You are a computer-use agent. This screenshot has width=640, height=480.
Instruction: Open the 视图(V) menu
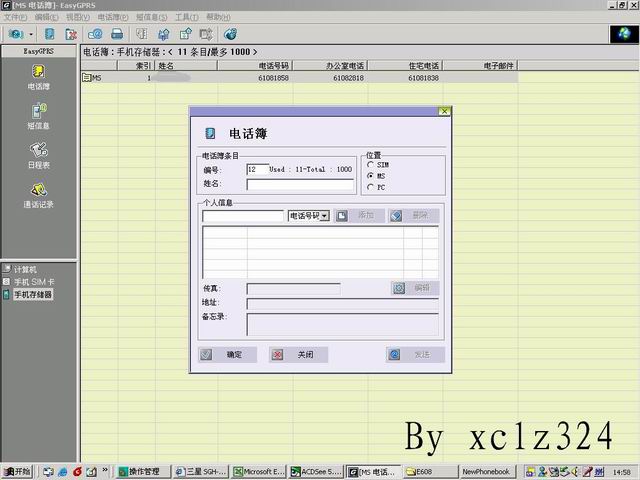point(78,17)
